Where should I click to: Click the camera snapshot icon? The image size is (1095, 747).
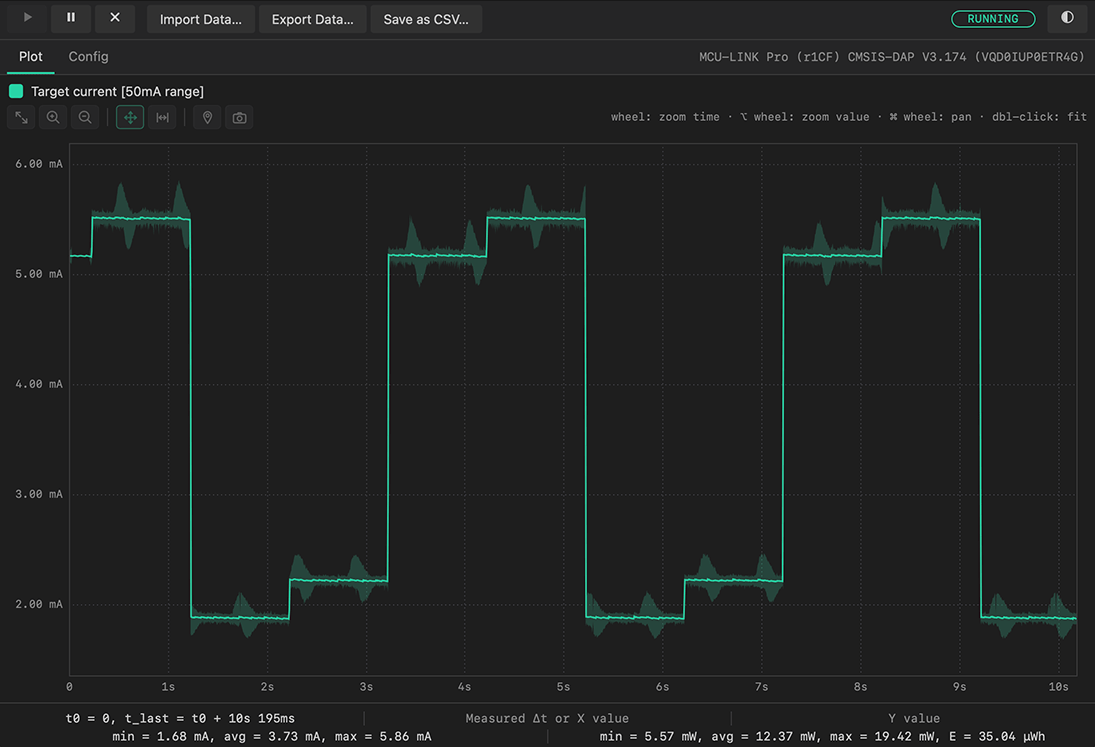coord(240,117)
